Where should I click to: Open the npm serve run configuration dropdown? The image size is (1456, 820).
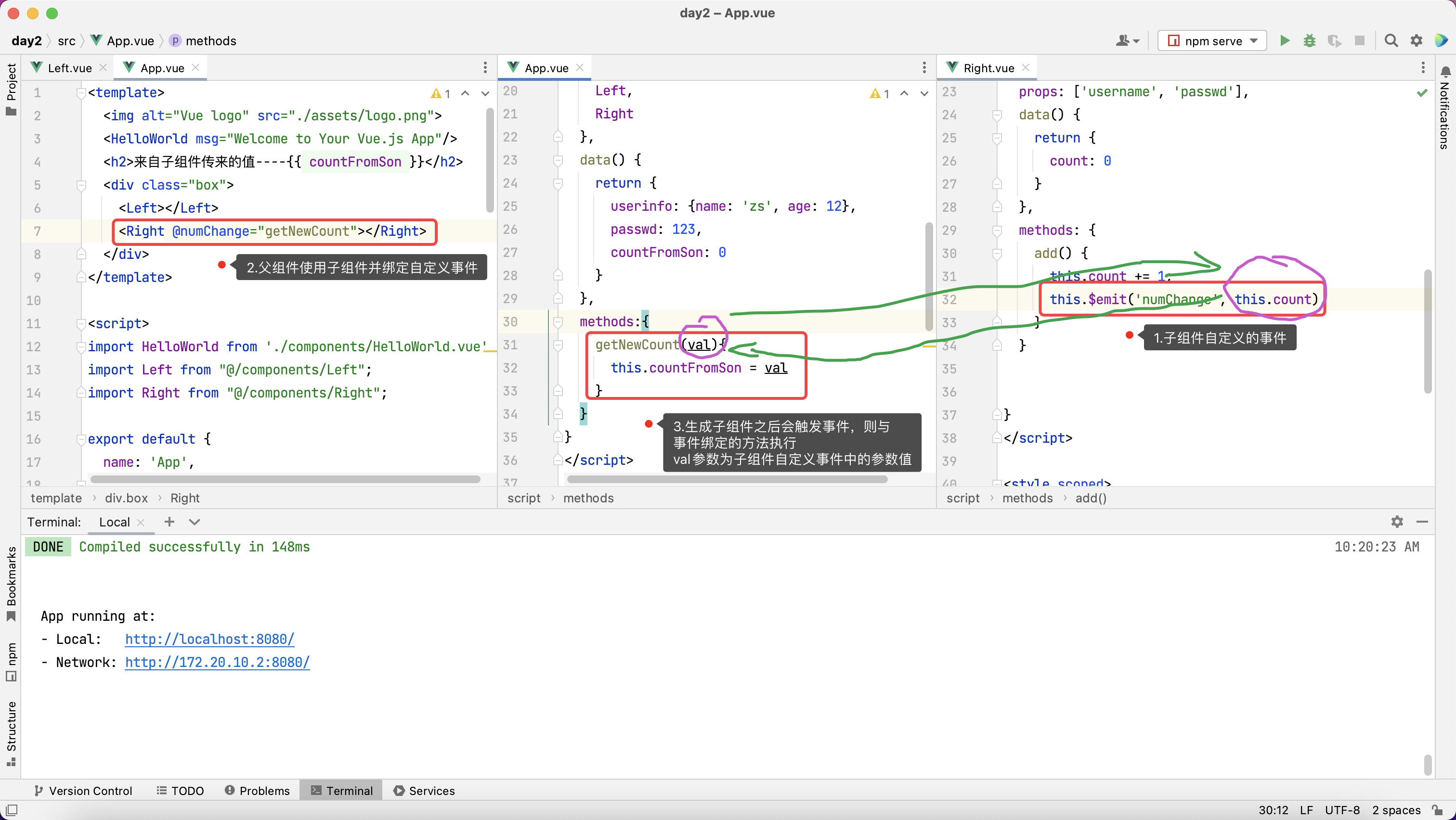point(1212,40)
